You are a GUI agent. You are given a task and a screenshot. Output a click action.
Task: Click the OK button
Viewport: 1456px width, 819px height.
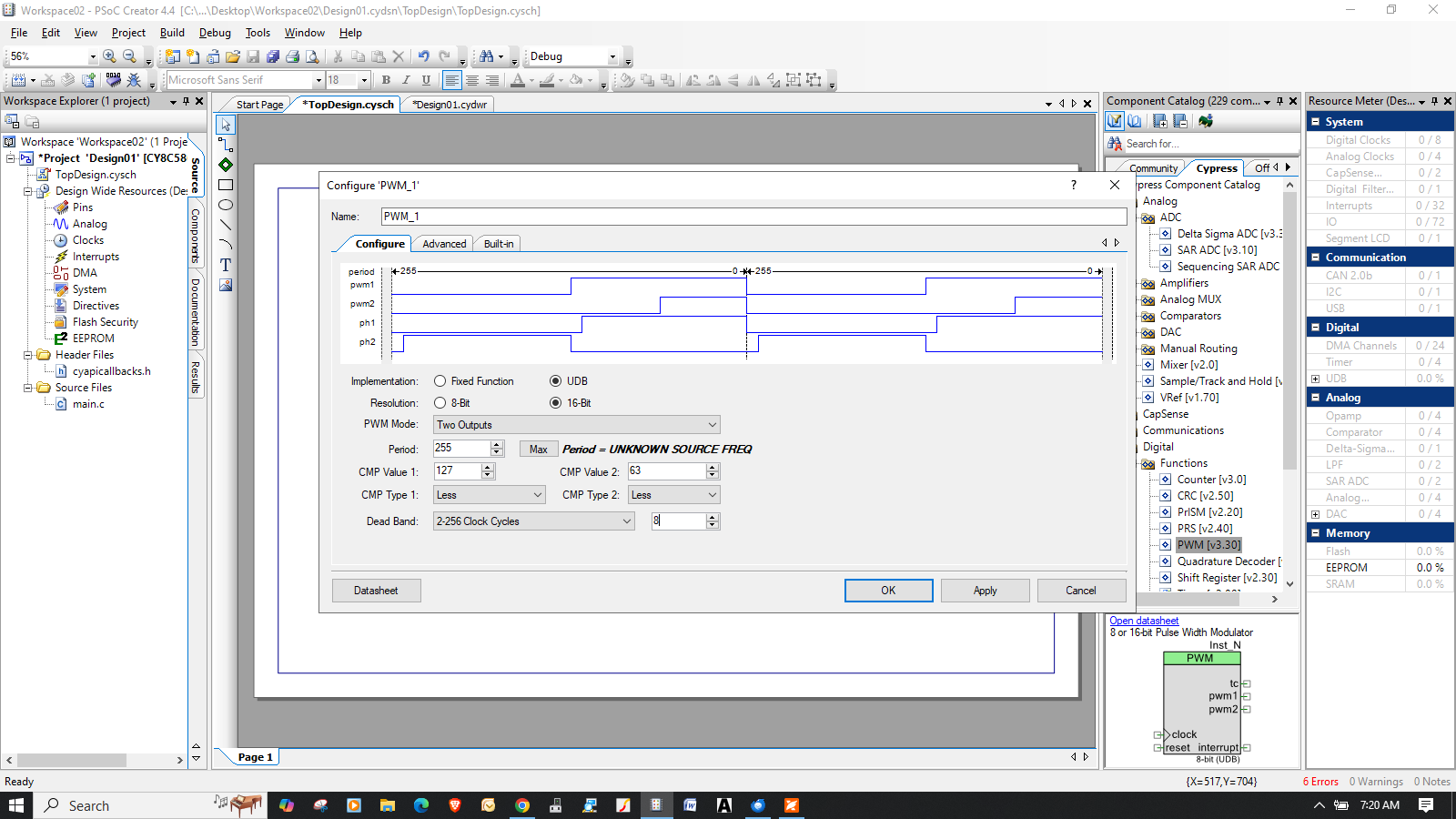pos(888,591)
